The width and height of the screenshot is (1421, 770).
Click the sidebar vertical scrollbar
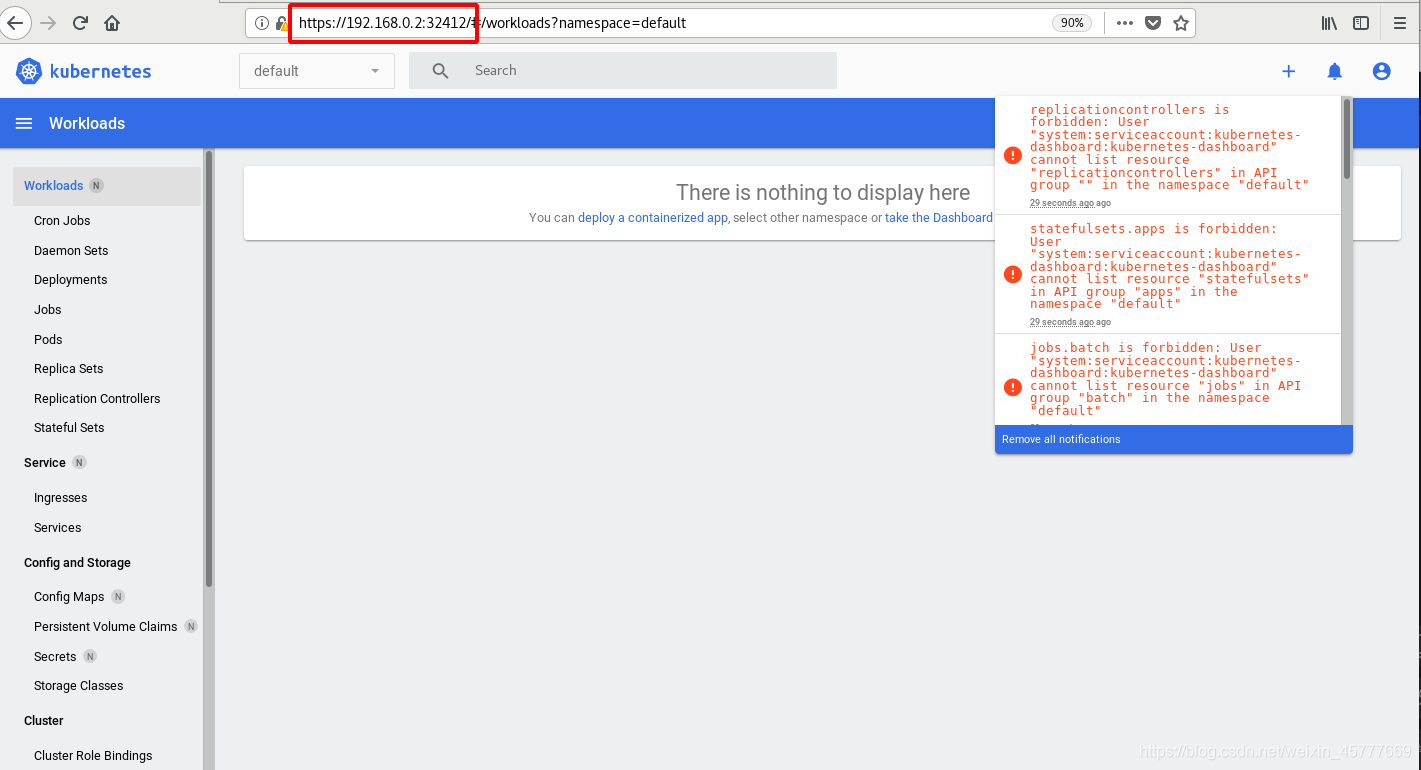pos(209,368)
